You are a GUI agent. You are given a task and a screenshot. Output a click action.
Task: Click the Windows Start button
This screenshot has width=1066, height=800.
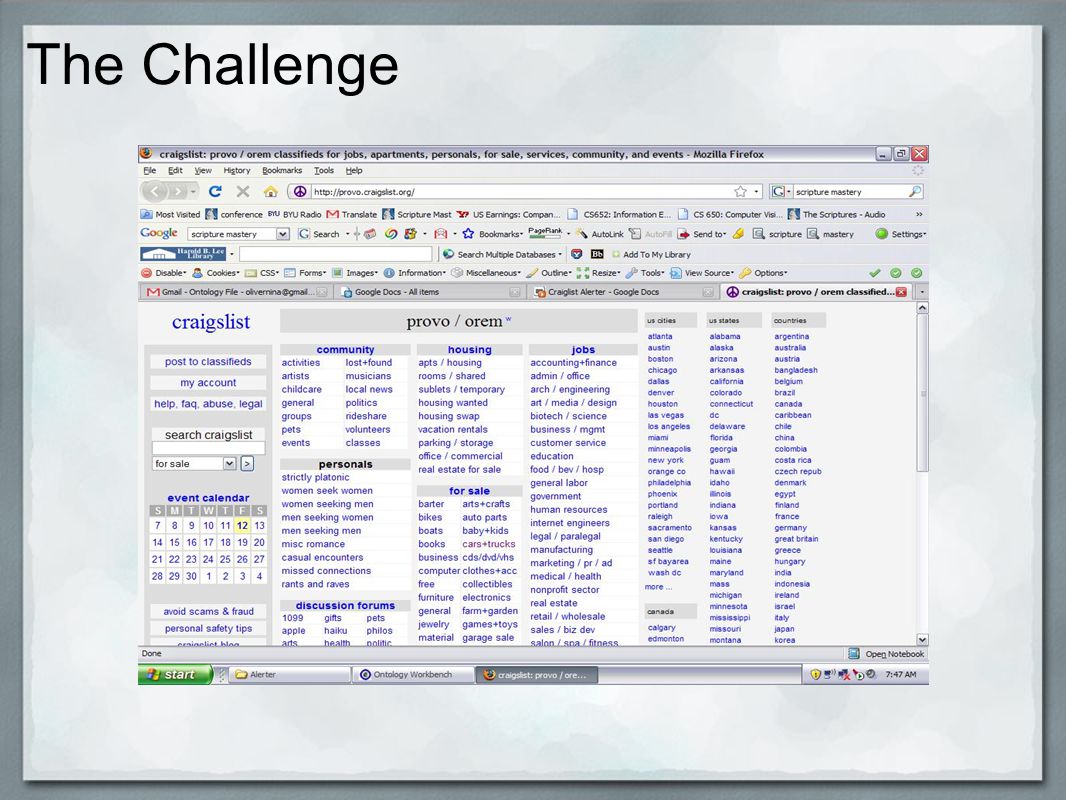pyautogui.click(x=175, y=674)
